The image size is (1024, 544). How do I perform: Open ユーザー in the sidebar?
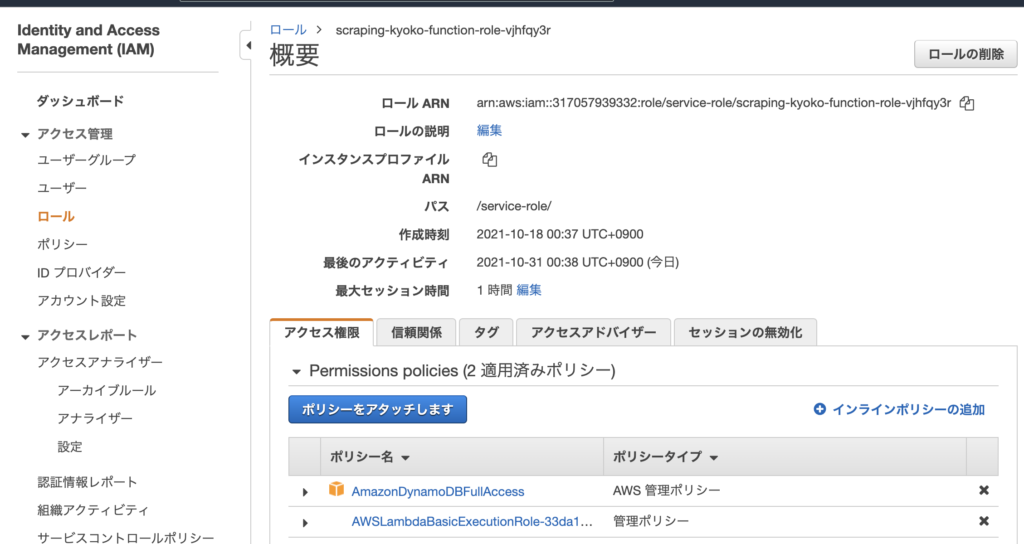pos(62,188)
